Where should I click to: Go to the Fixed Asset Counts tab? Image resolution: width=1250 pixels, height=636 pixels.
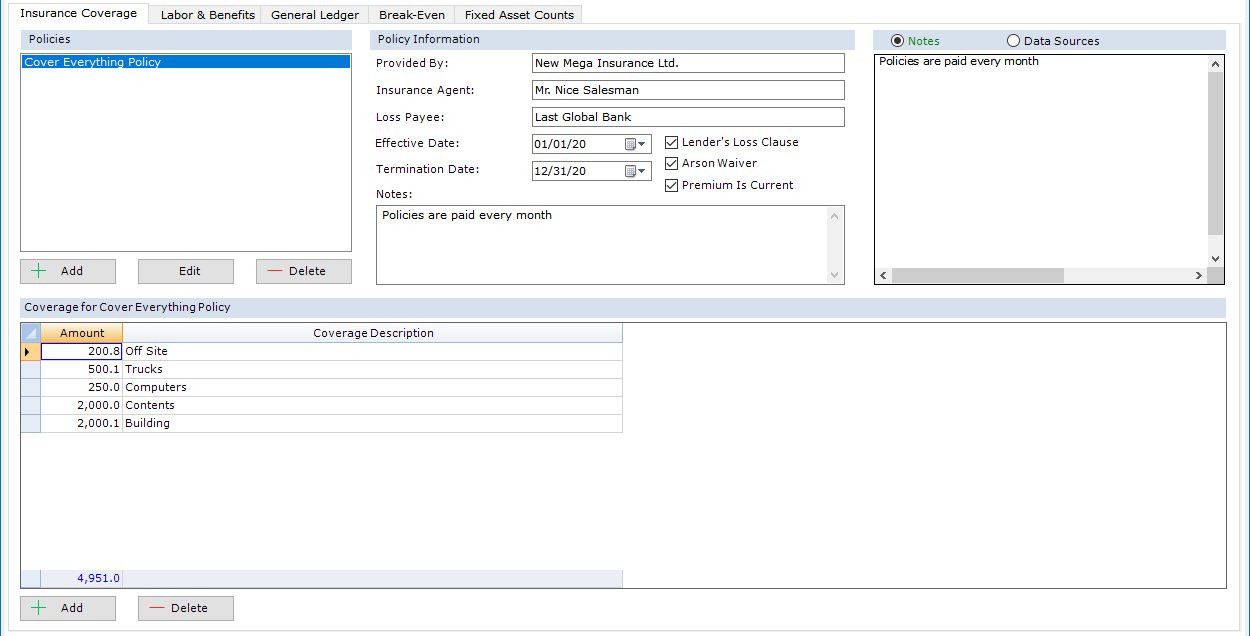click(x=519, y=15)
